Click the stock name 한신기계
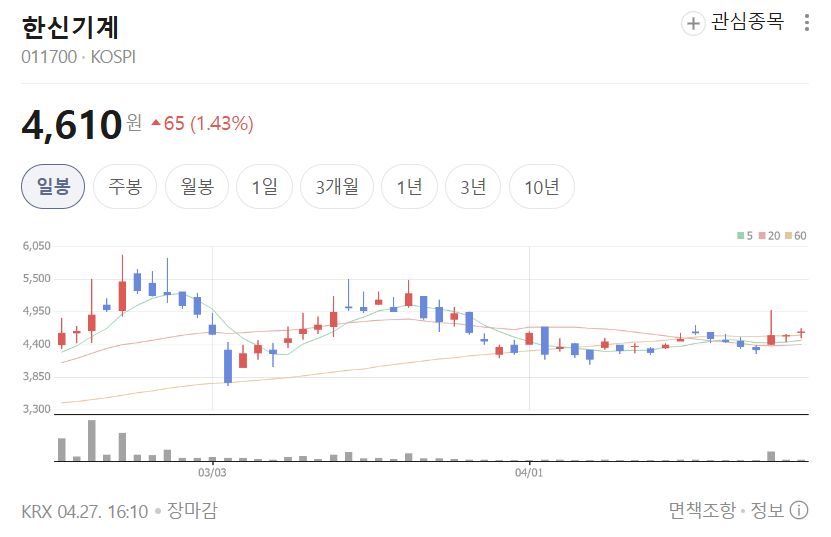The image size is (831, 537). (x=70, y=28)
